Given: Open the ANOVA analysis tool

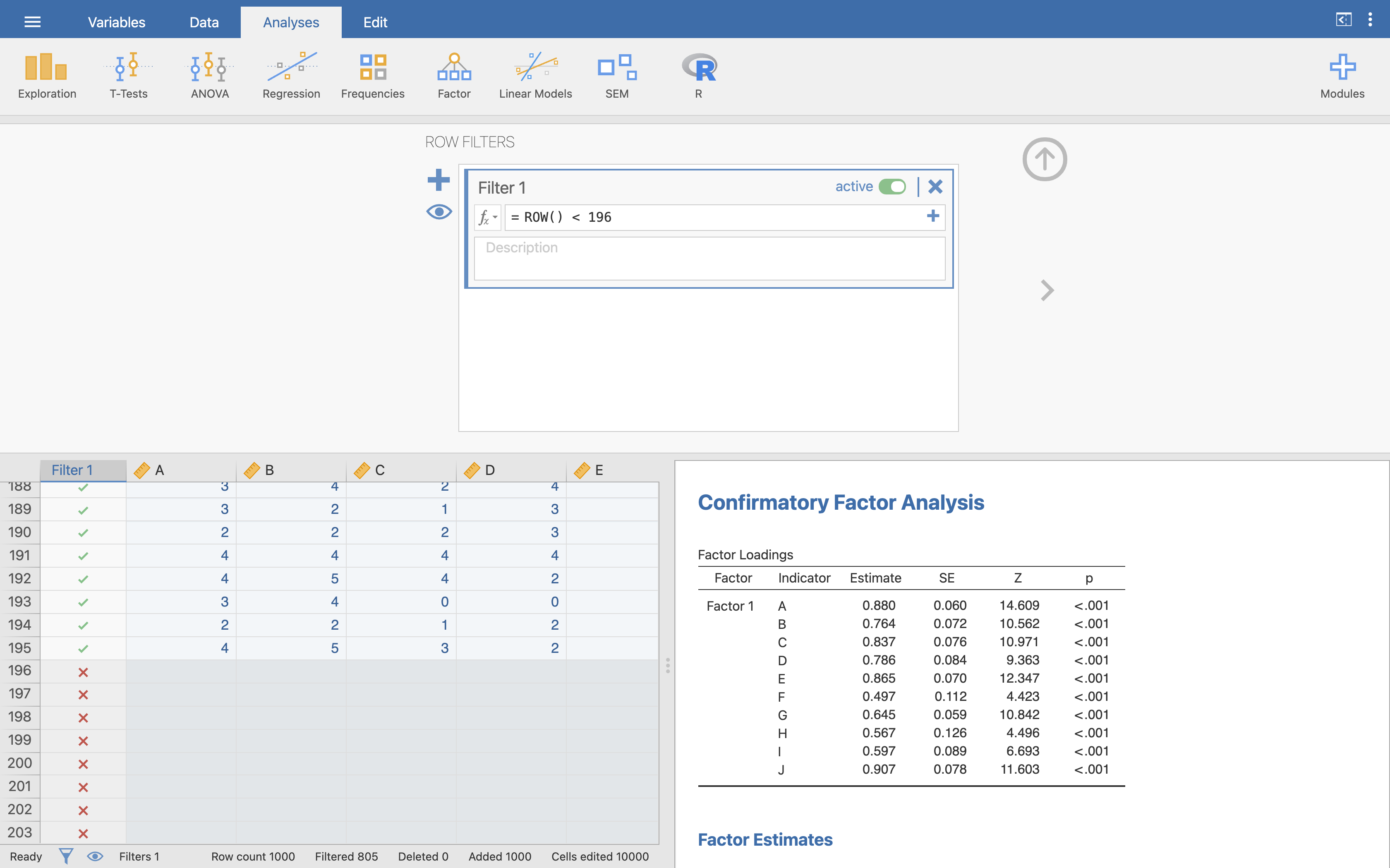Looking at the screenshot, I should click(208, 75).
